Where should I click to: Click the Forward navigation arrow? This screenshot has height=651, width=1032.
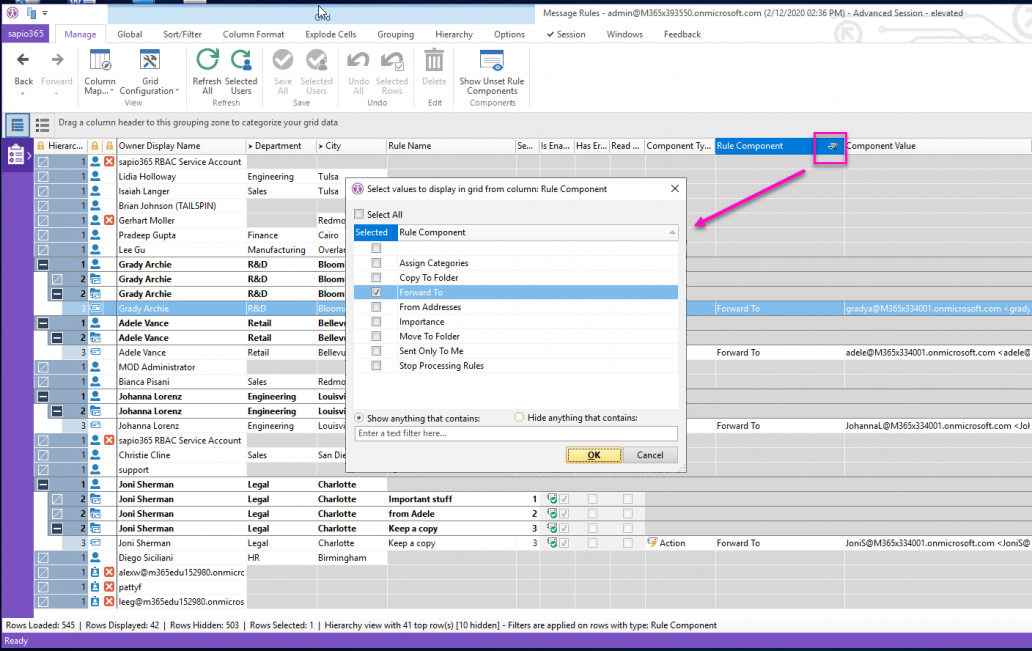57,61
